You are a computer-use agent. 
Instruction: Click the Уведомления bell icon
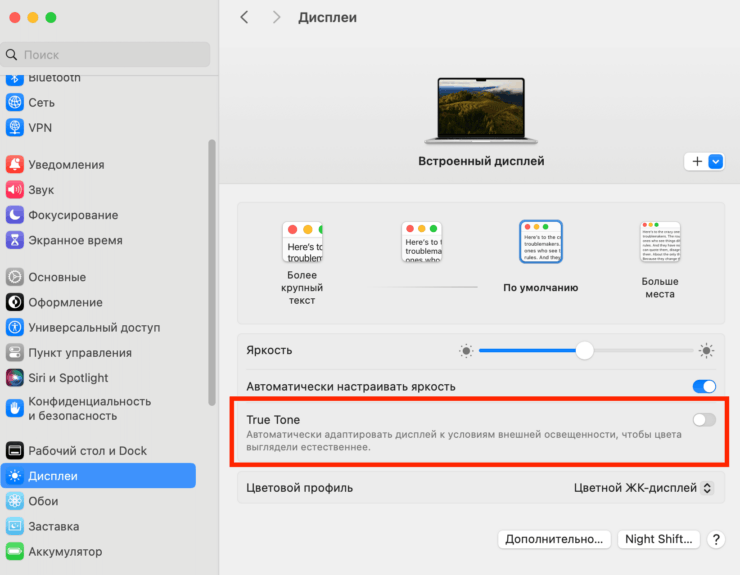point(15,164)
